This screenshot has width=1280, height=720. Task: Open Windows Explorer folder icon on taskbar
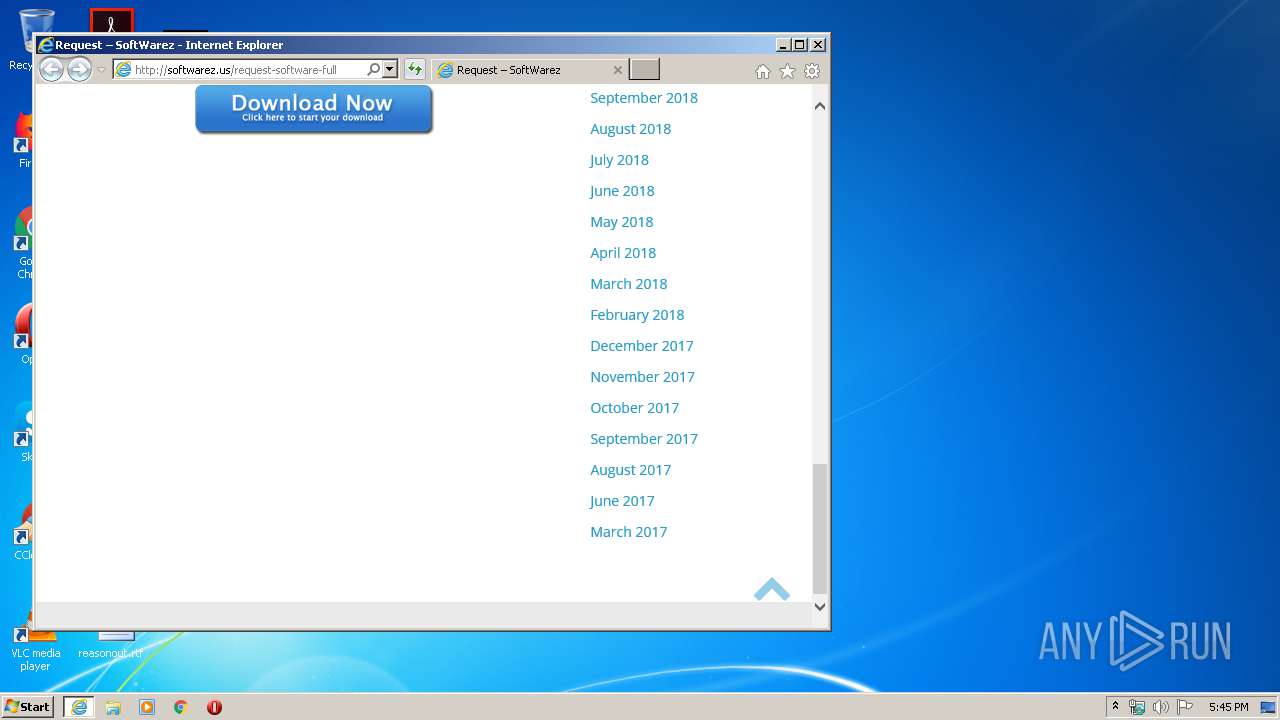113,707
